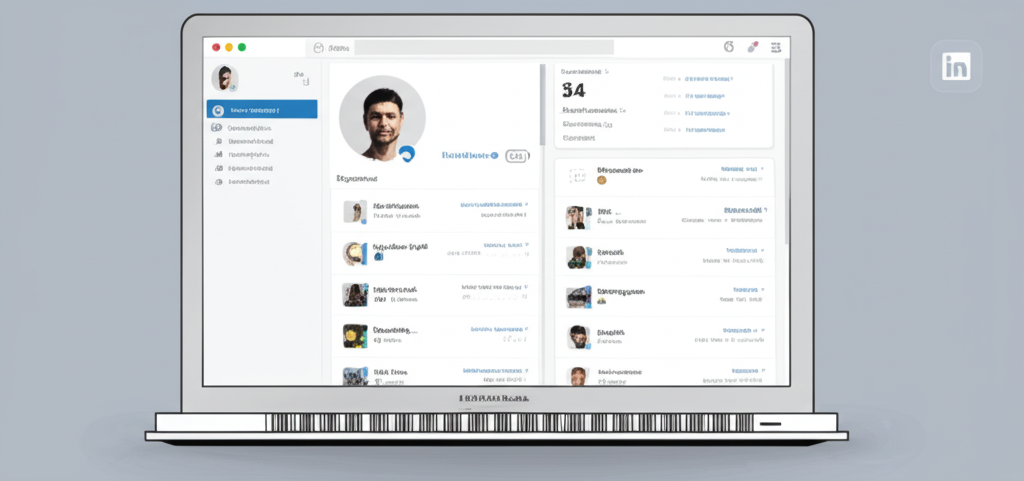Click the blue badge on large profile photo

[x=407, y=153]
